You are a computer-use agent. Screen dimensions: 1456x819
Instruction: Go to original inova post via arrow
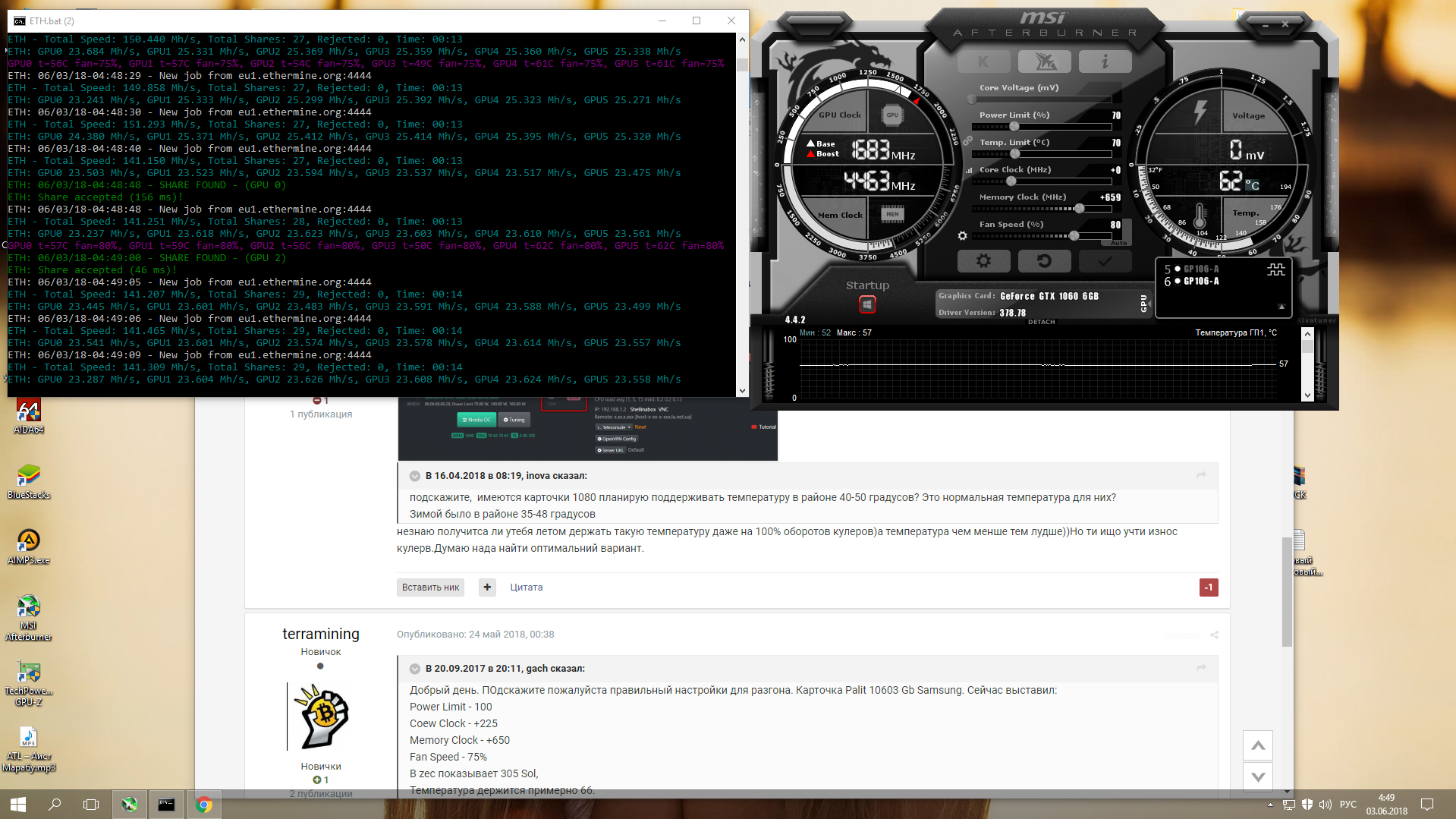tap(1201, 475)
